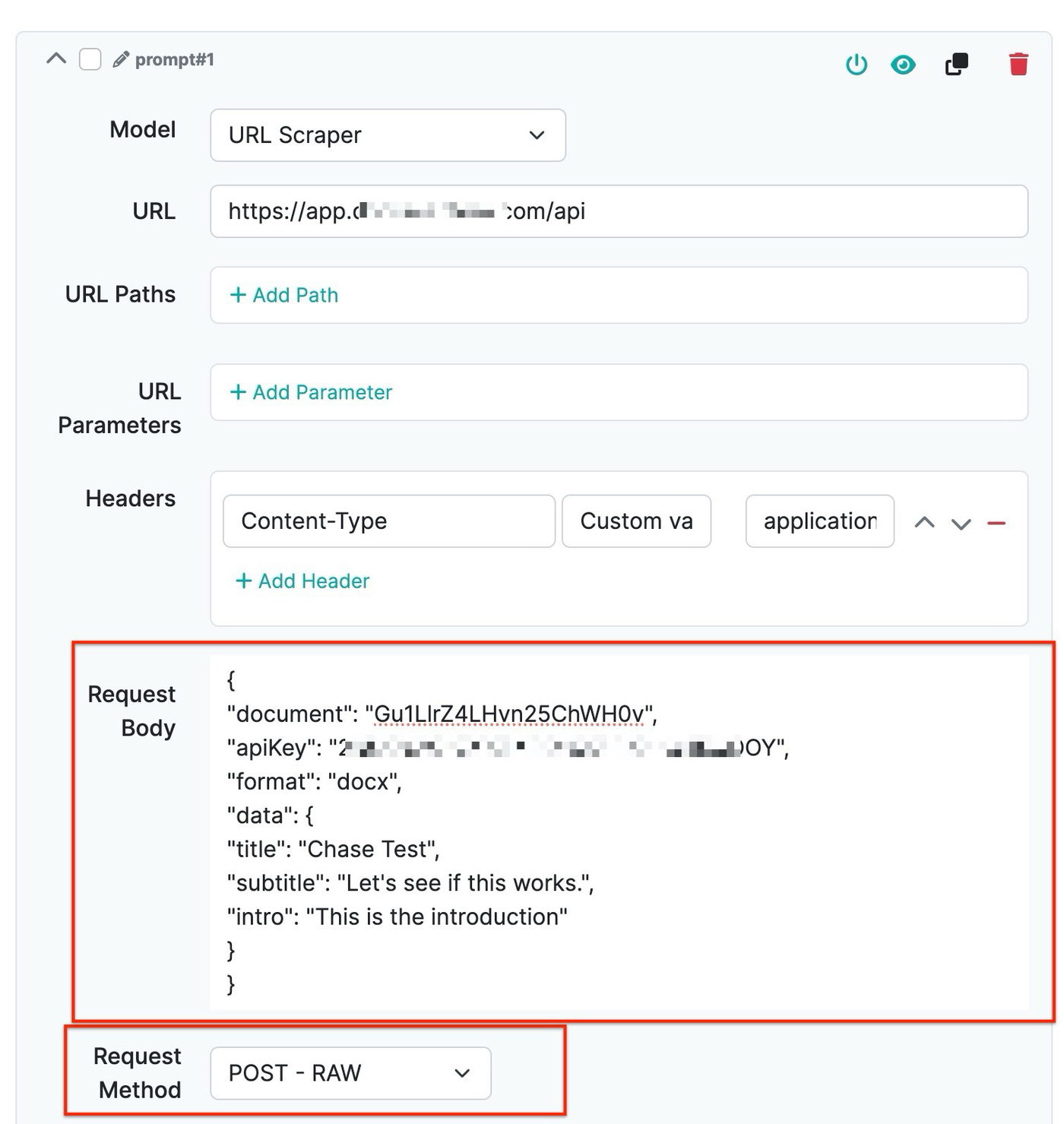
Task: Click the power icon for prompt#1
Action: click(x=857, y=65)
